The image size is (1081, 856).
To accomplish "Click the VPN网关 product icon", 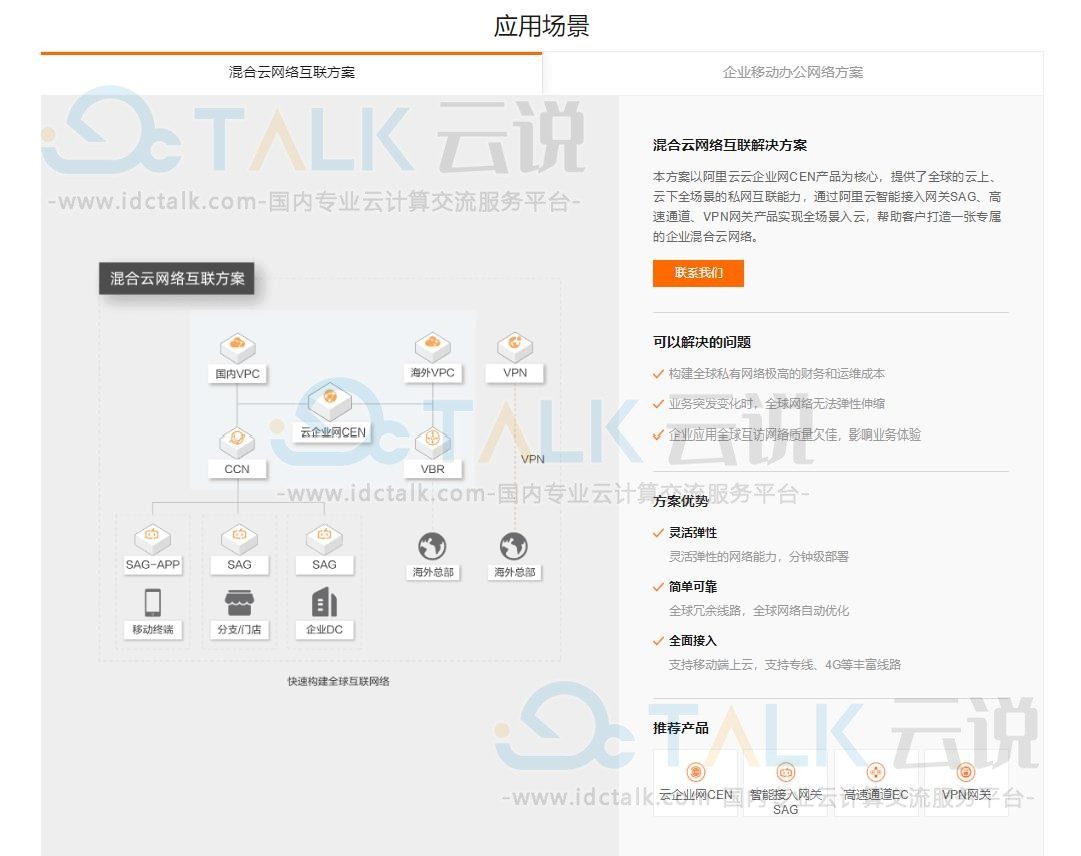I will (966, 772).
